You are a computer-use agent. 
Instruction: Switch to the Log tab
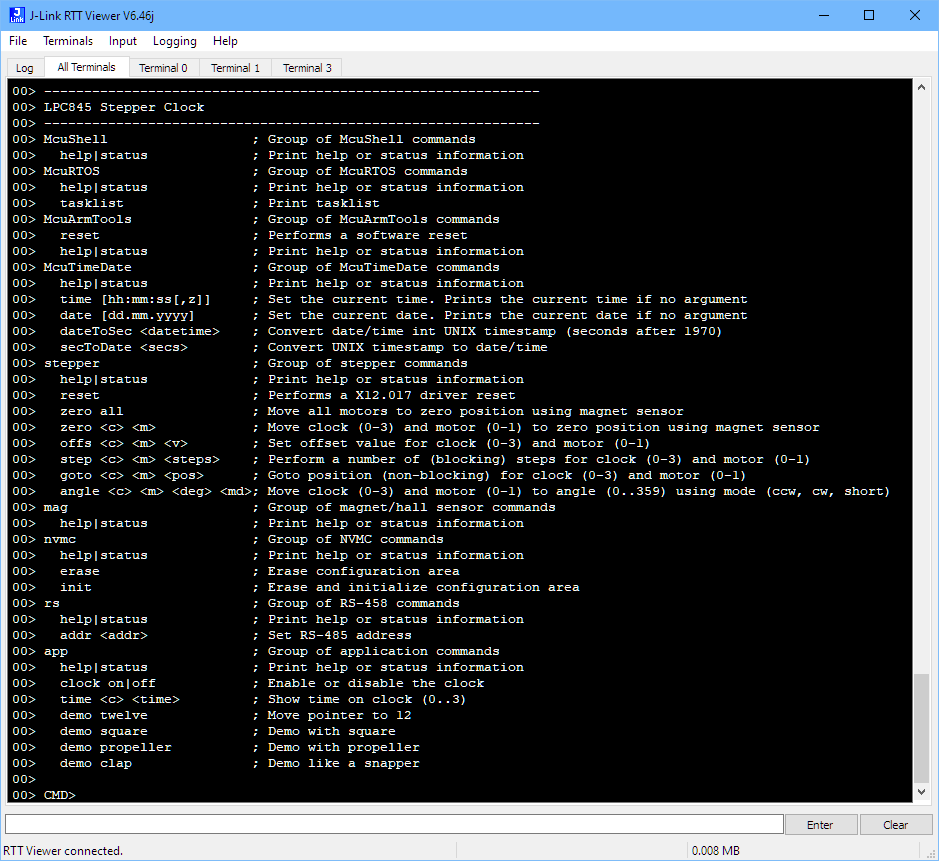coord(25,68)
